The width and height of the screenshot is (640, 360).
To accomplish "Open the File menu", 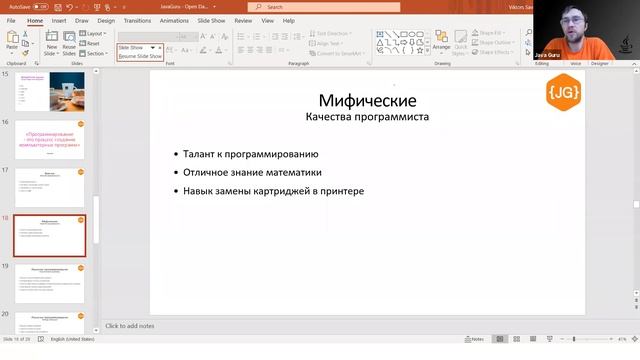I will point(11,20).
